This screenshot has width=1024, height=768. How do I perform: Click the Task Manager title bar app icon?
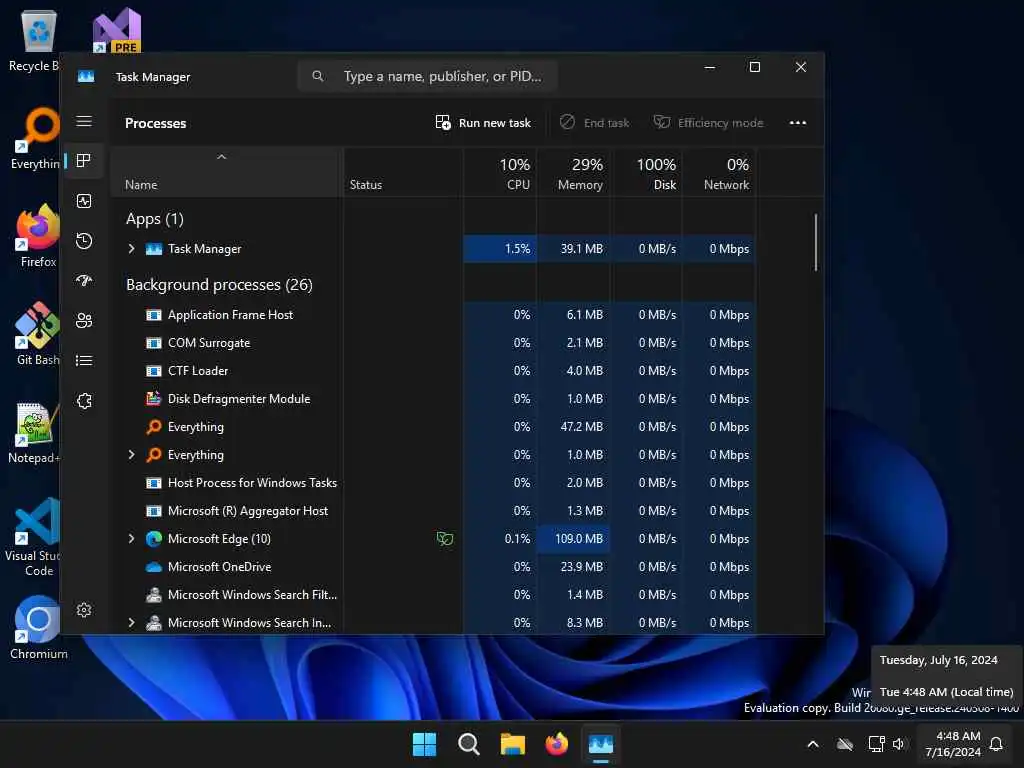(86, 76)
